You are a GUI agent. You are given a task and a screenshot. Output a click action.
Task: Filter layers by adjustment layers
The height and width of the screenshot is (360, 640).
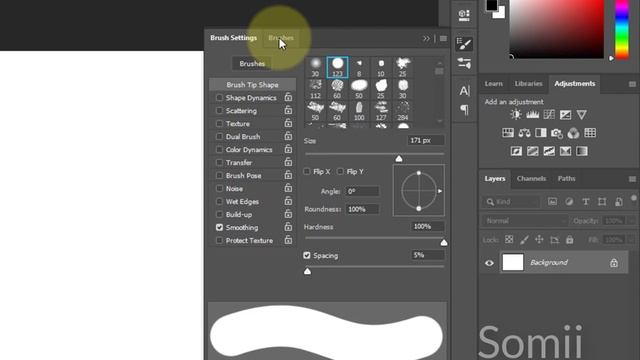tap(569, 202)
